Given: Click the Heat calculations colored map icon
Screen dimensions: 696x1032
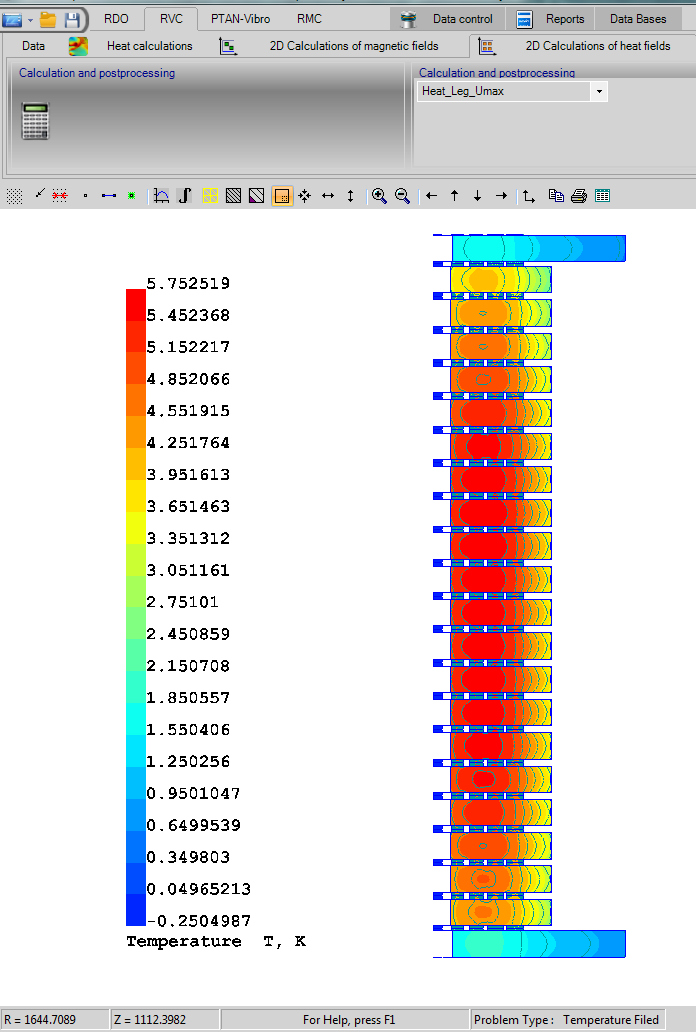Looking at the screenshot, I should (78, 46).
